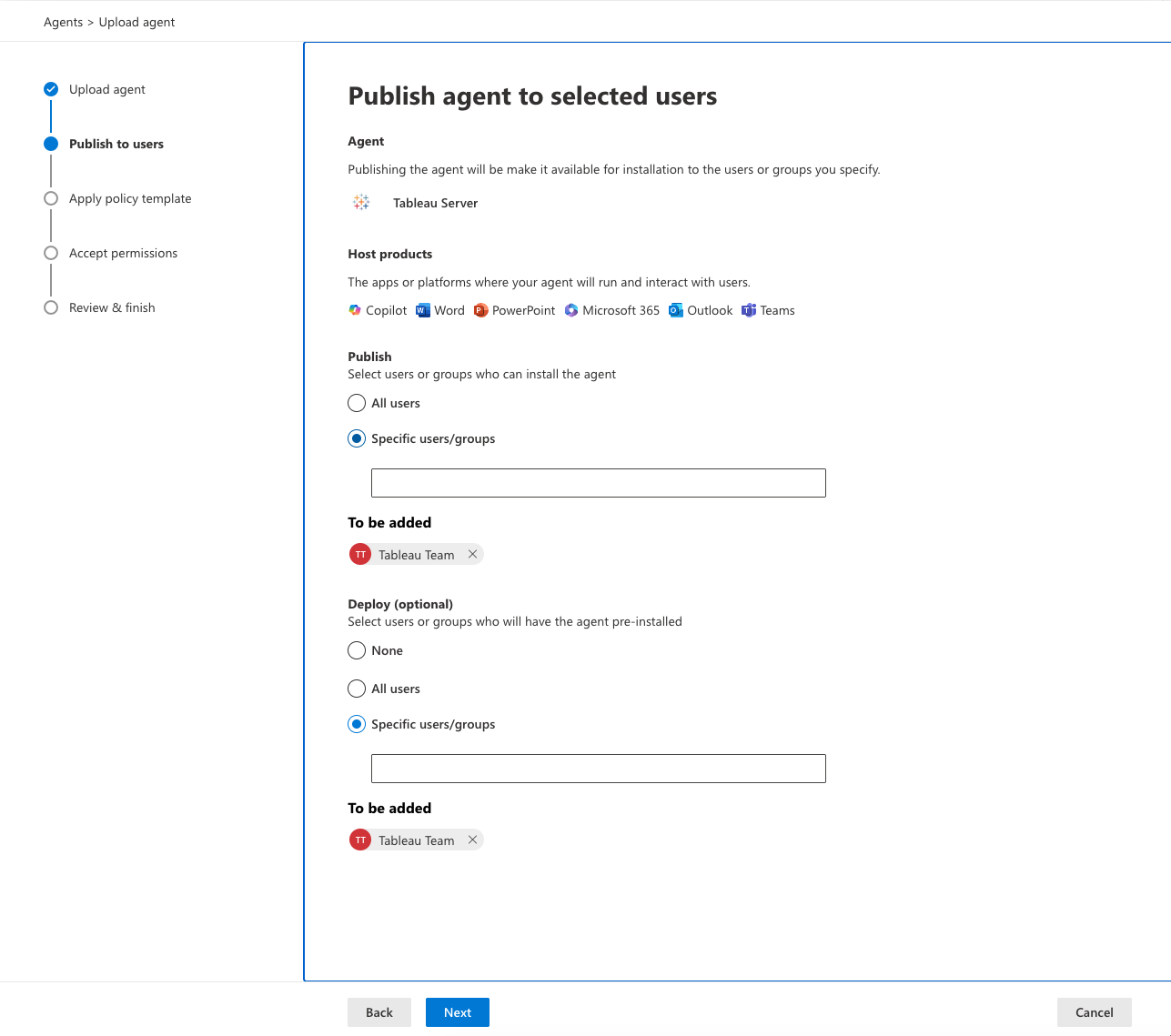
Task: Click the Tableau Server agent icon
Action: [361, 202]
